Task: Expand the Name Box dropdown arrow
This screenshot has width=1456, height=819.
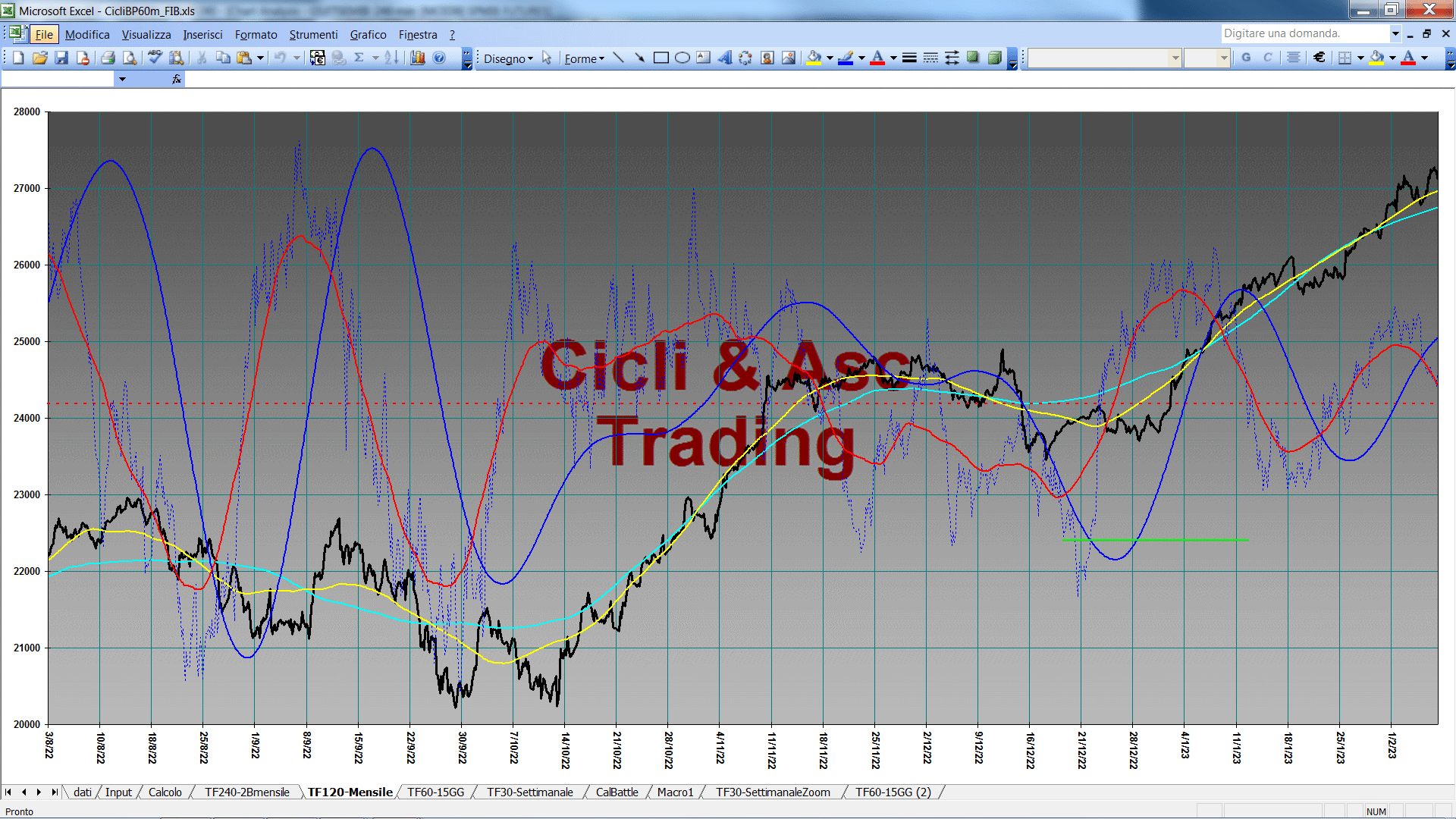Action: coord(122,79)
